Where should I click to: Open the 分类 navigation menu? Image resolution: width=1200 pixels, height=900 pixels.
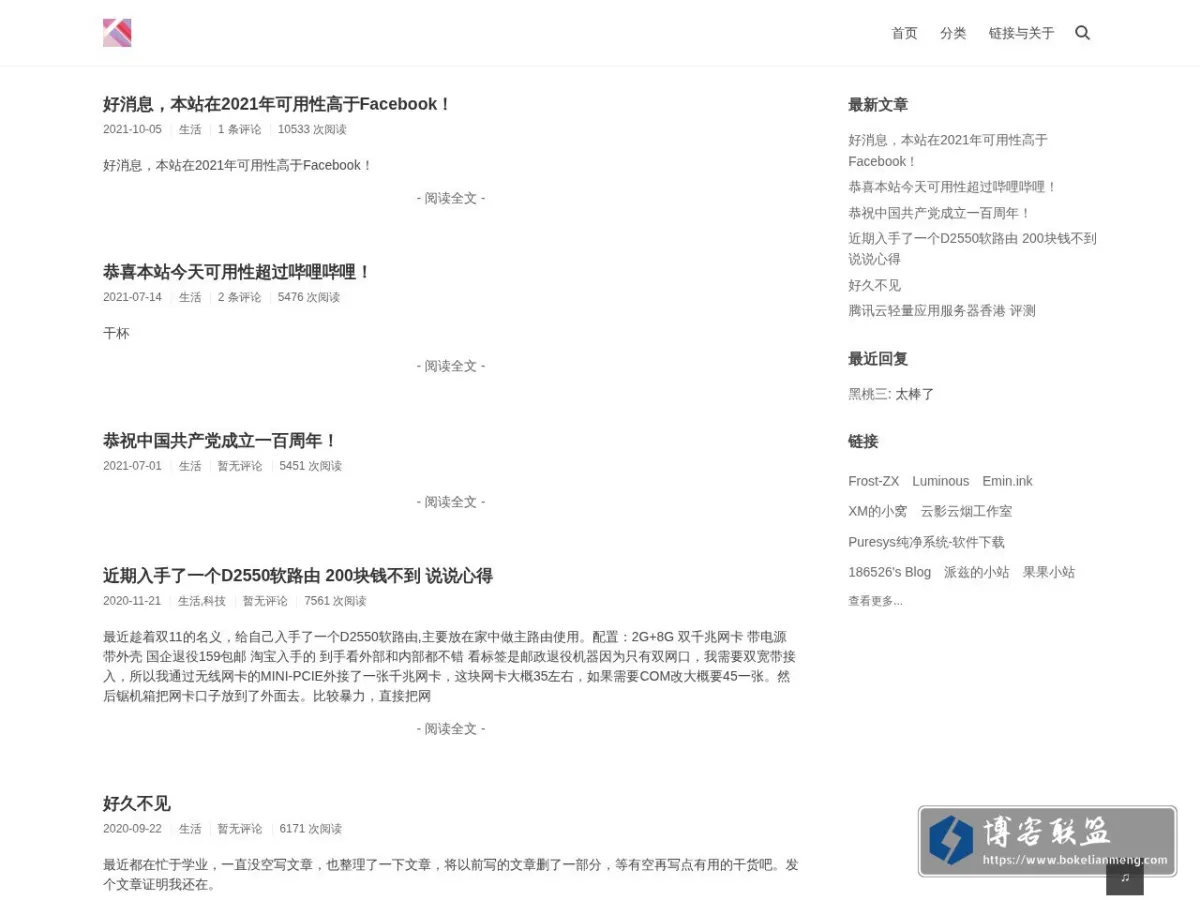[953, 33]
